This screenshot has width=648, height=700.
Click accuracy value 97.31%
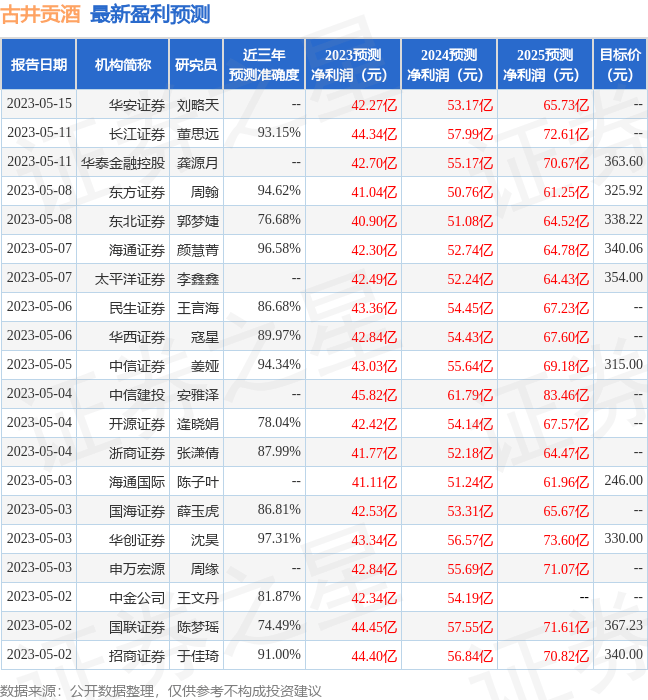point(279,538)
